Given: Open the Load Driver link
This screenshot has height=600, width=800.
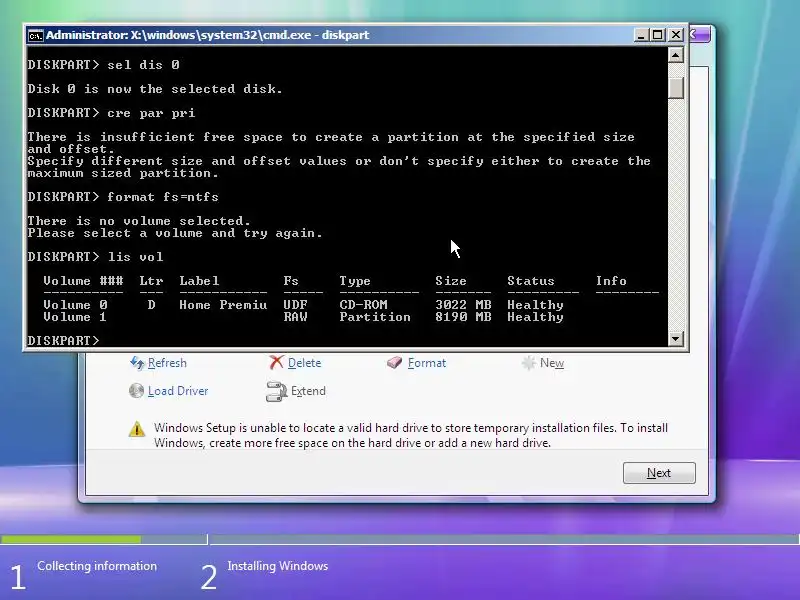Looking at the screenshot, I should (178, 391).
